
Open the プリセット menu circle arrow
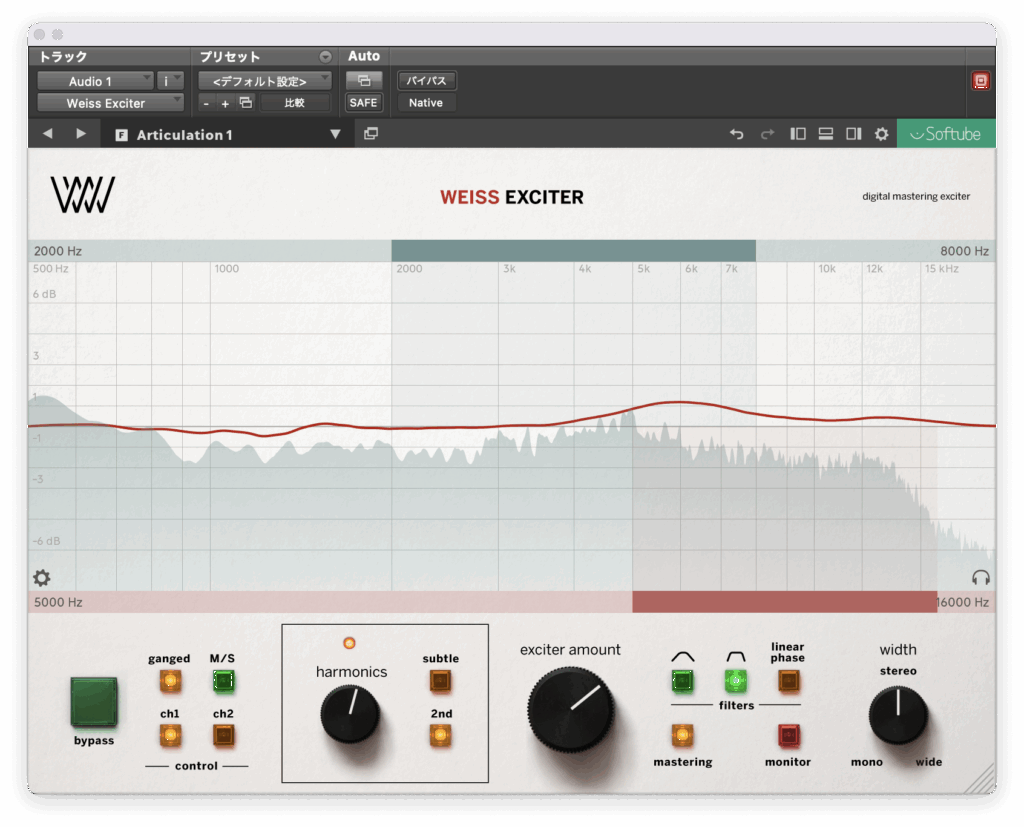click(325, 57)
